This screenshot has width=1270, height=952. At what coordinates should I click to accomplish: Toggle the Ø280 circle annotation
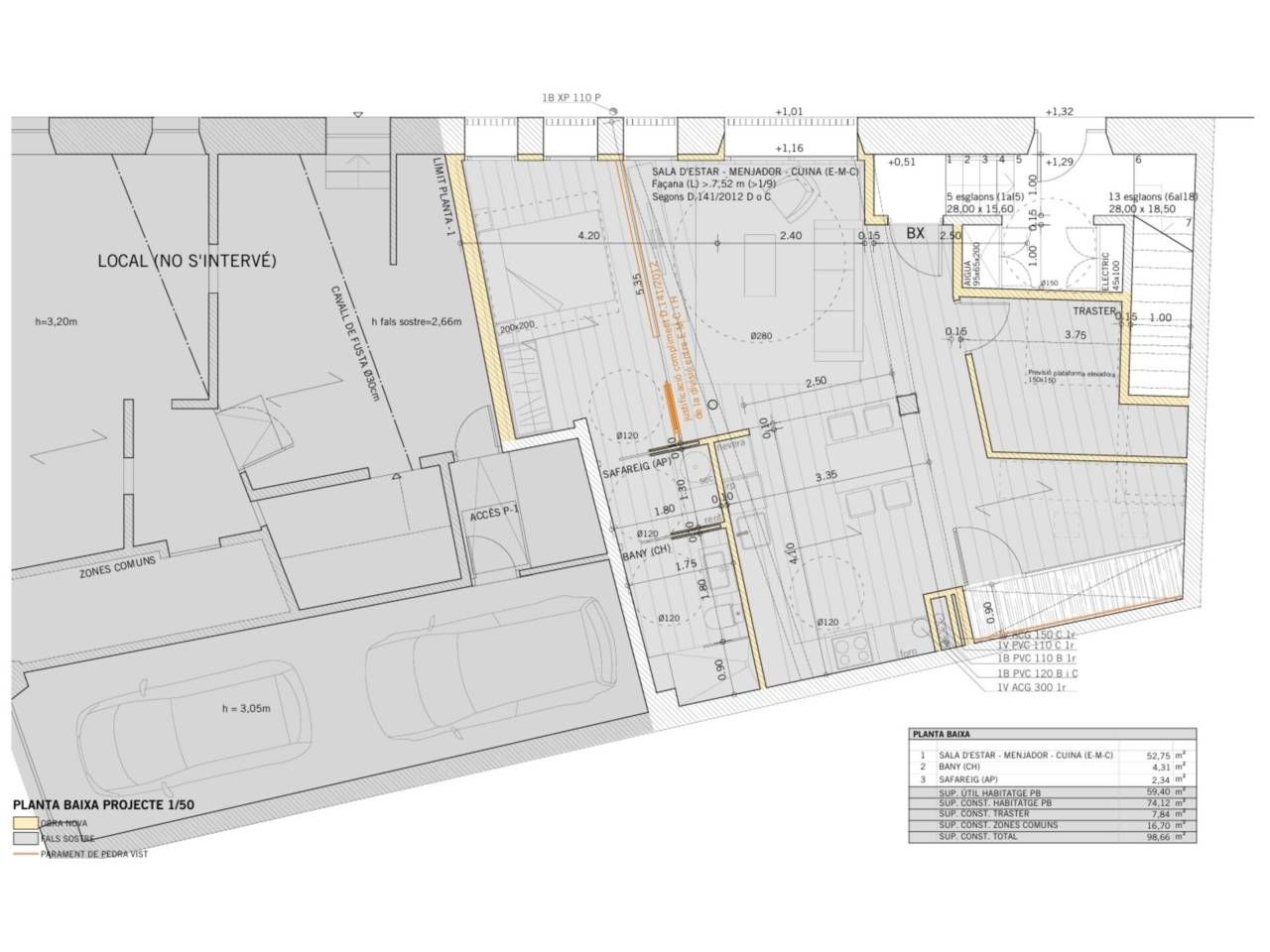[760, 336]
